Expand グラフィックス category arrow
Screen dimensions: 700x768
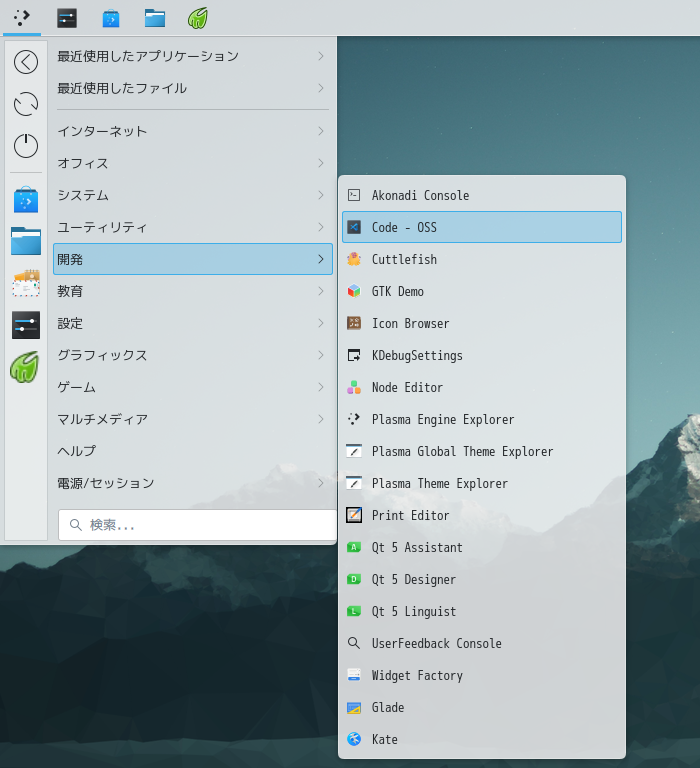321,355
